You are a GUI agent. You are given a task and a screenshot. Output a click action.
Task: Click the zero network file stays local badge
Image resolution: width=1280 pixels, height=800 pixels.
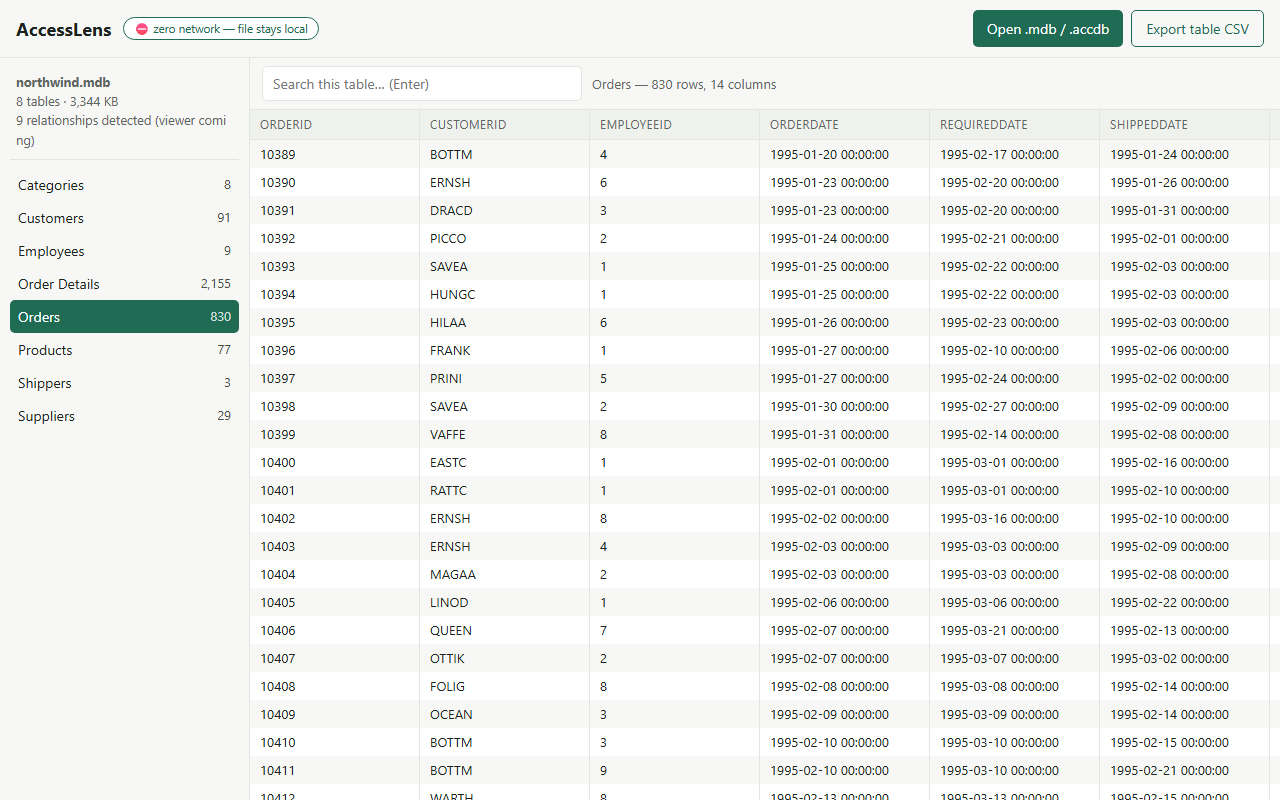tap(221, 29)
